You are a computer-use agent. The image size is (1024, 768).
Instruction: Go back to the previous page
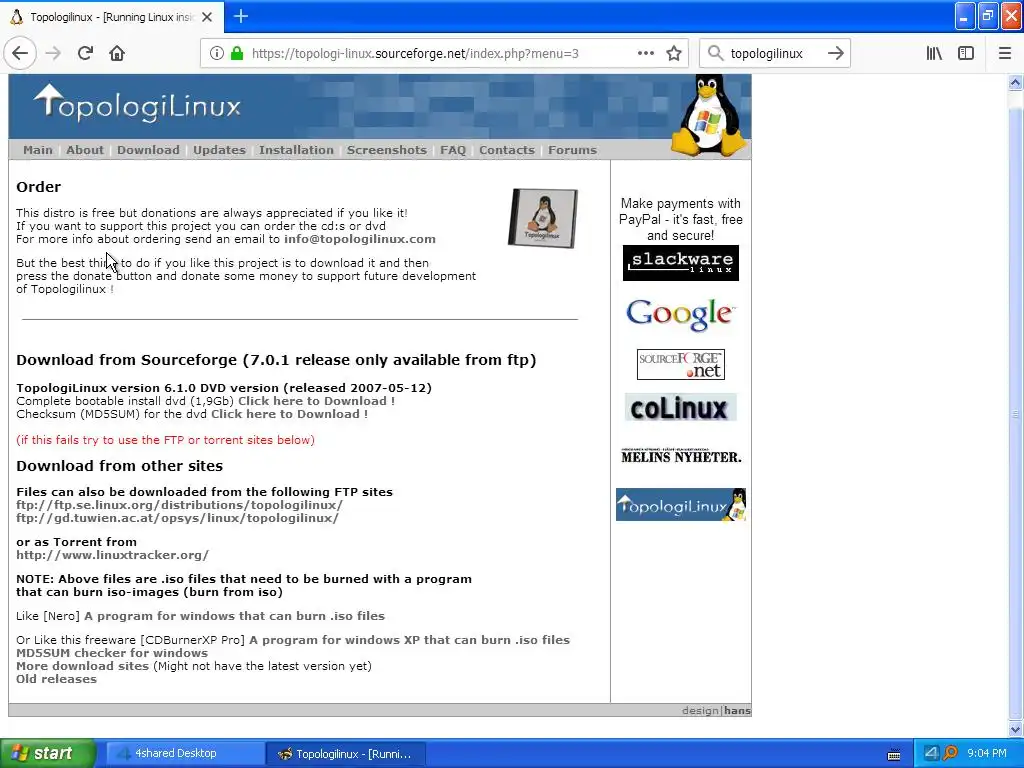20,53
